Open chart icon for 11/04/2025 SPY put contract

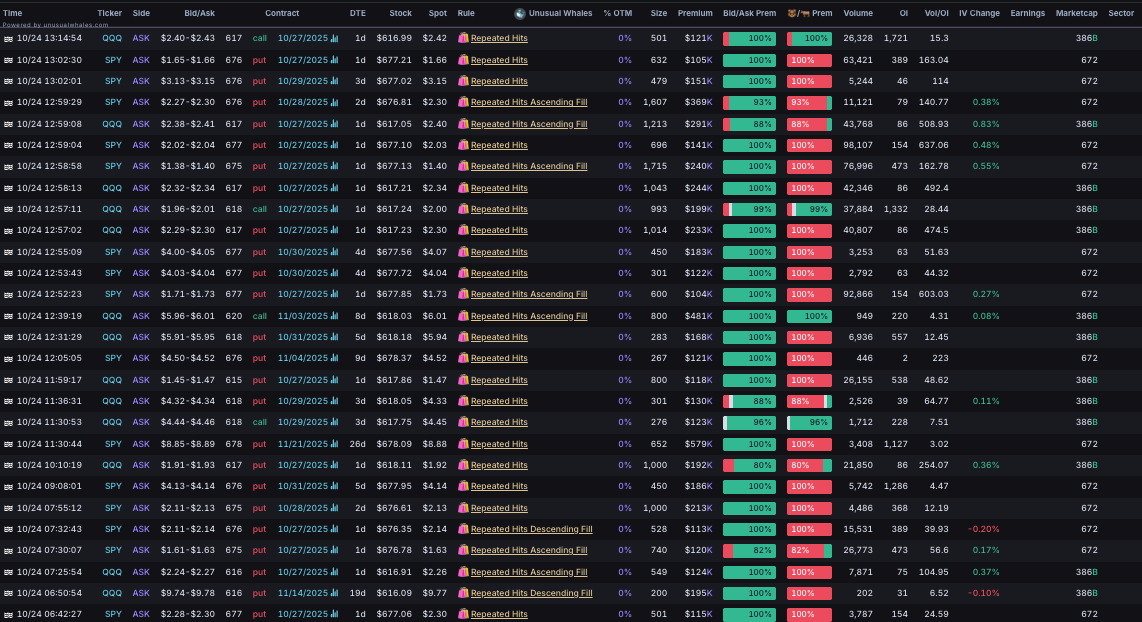pos(334,358)
